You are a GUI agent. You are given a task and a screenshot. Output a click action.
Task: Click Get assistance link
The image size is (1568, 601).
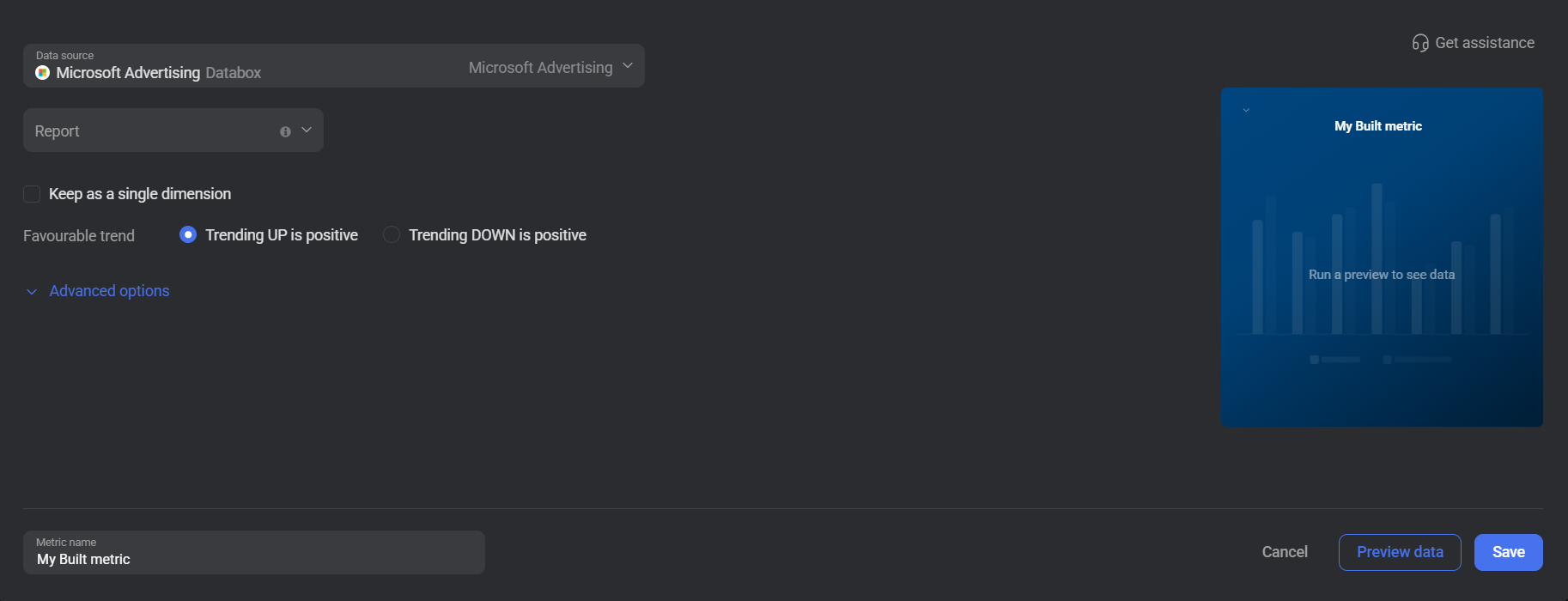[1485, 43]
